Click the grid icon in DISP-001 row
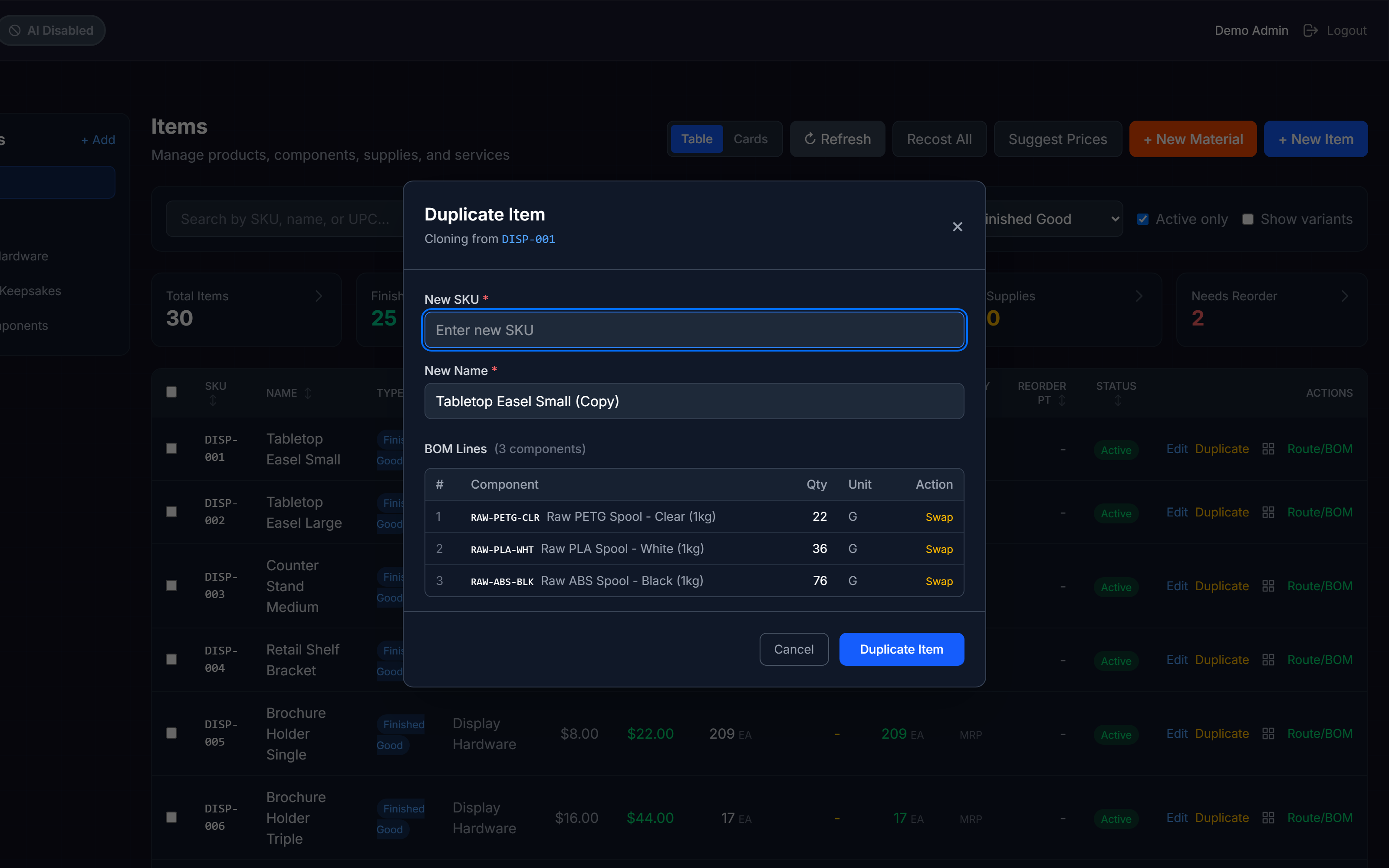Screen dimensions: 1389x868 pyautogui.click(x=1268, y=449)
